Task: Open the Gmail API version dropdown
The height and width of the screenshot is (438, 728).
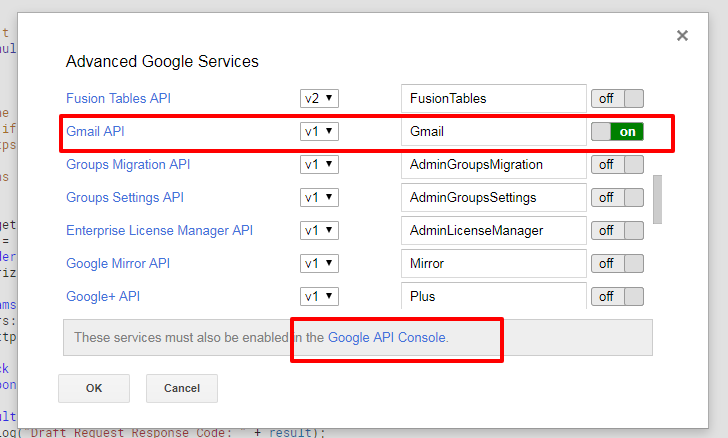Action: click(319, 131)
